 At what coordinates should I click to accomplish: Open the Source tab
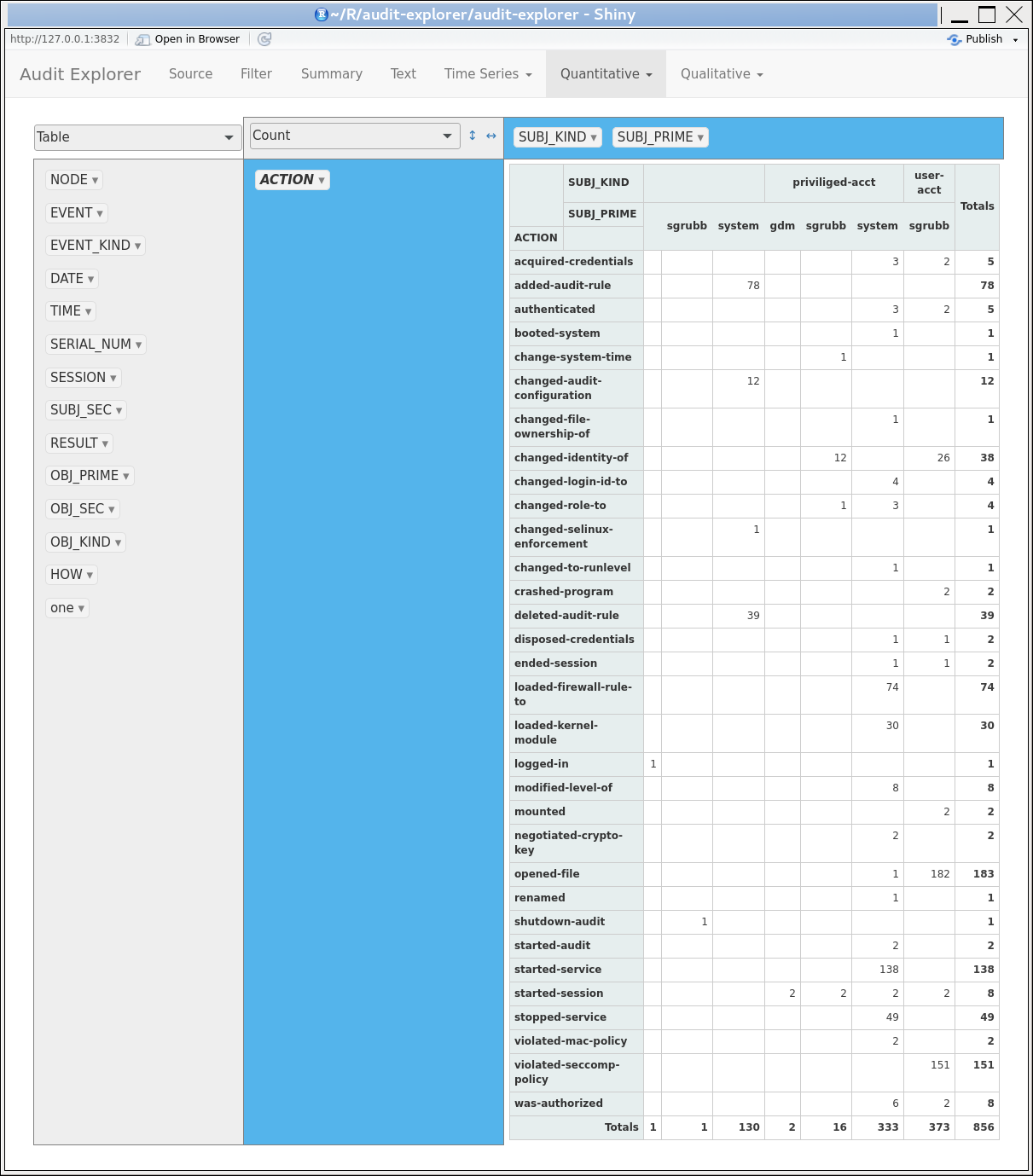coord(190,74)
